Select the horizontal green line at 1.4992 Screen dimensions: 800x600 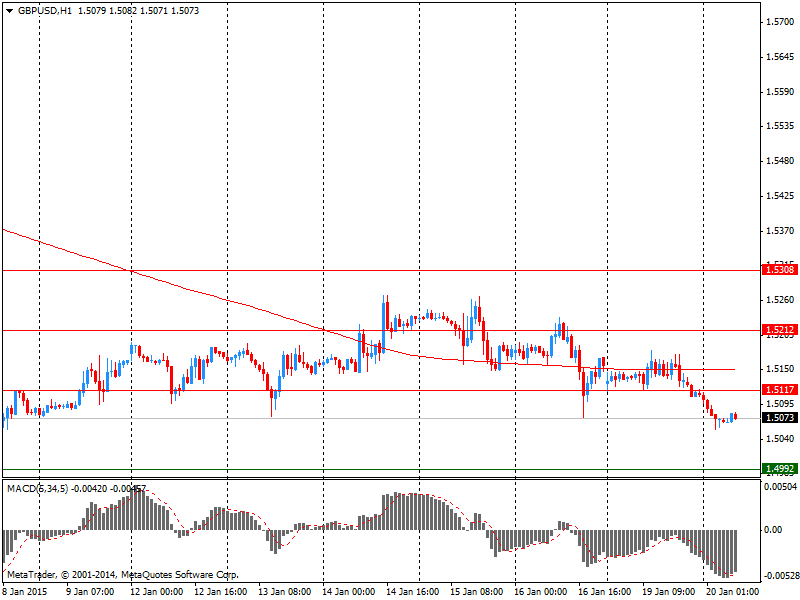coord(382,469)
